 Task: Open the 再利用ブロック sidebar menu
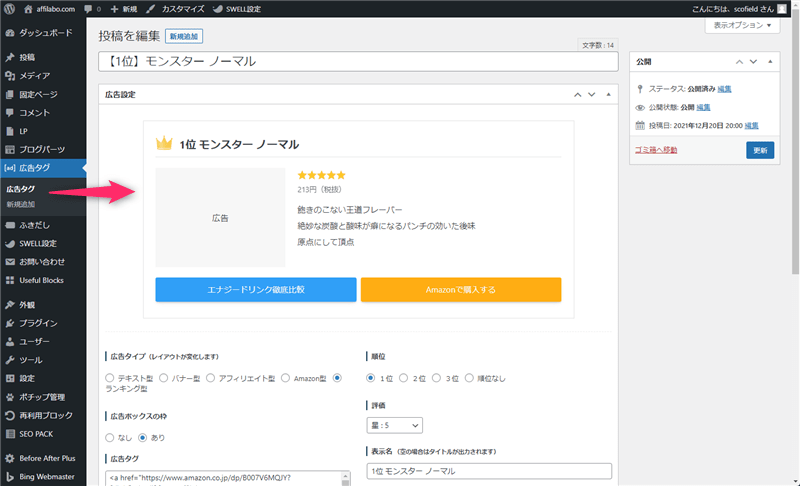click(x=43, y=415)
